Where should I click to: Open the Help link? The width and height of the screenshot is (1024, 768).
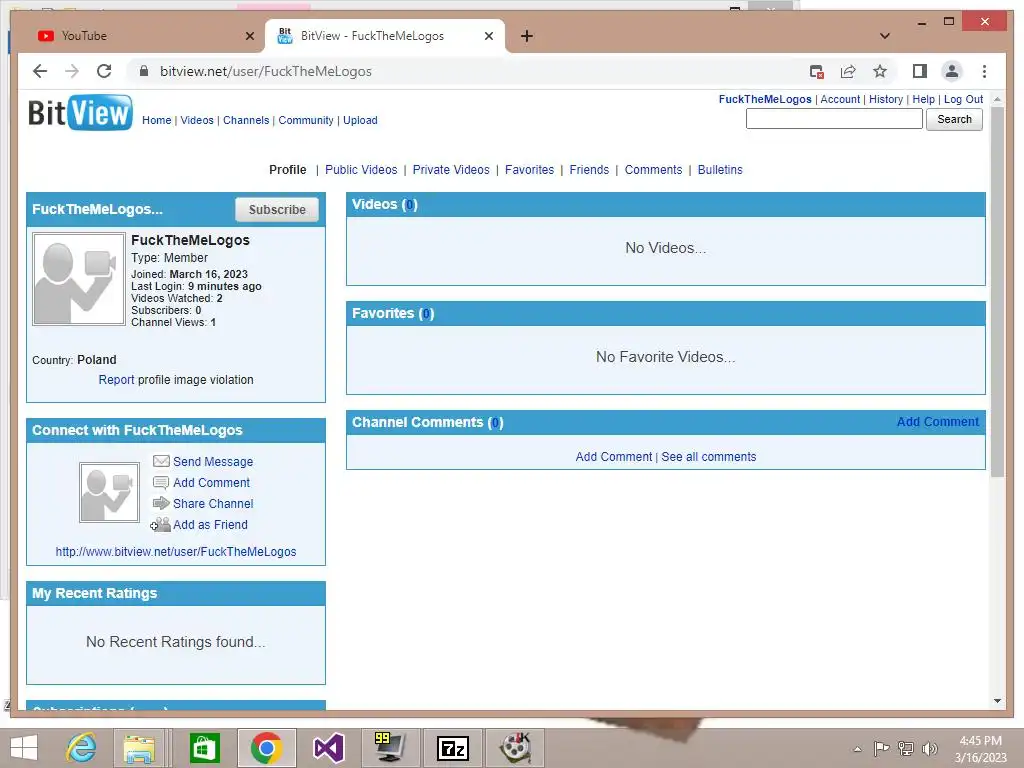tap(923, 99)
